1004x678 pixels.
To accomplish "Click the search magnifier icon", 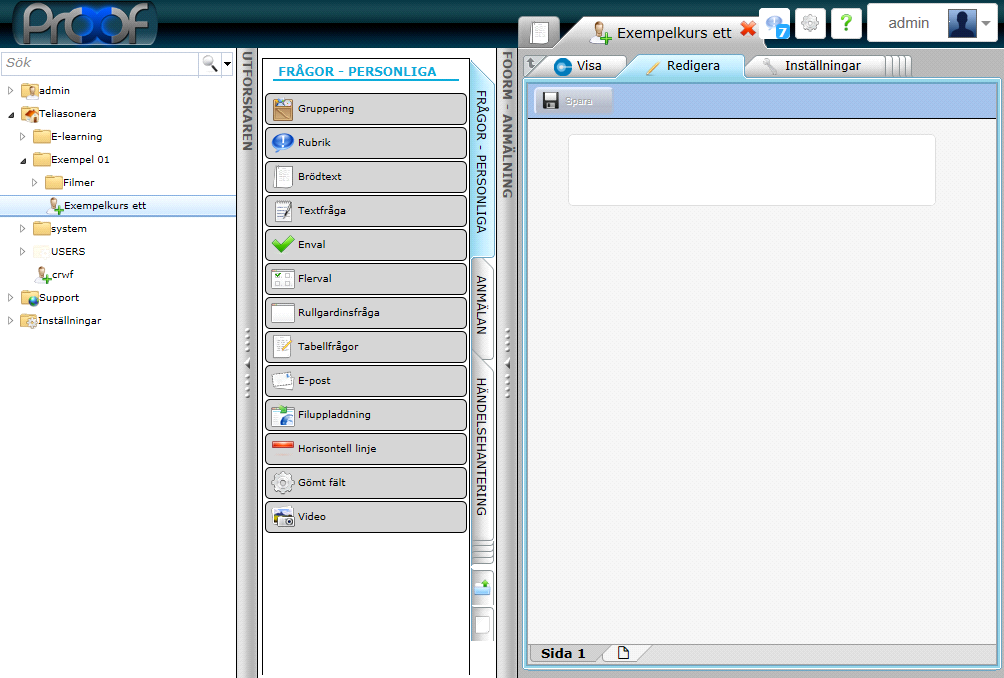I will (x=210, y=63).
